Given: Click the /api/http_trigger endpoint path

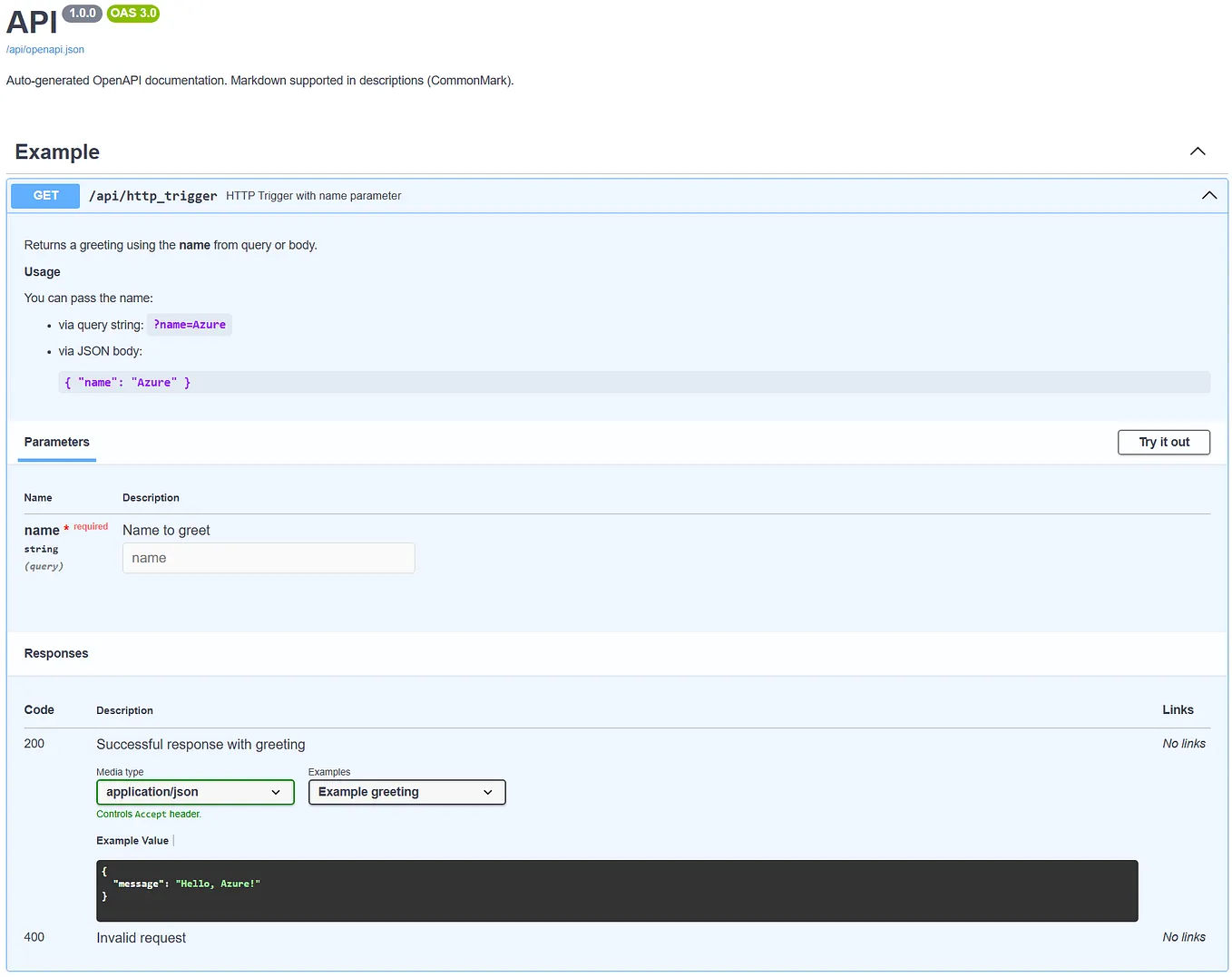Looking at the screenshot, I should coord(152,195).
